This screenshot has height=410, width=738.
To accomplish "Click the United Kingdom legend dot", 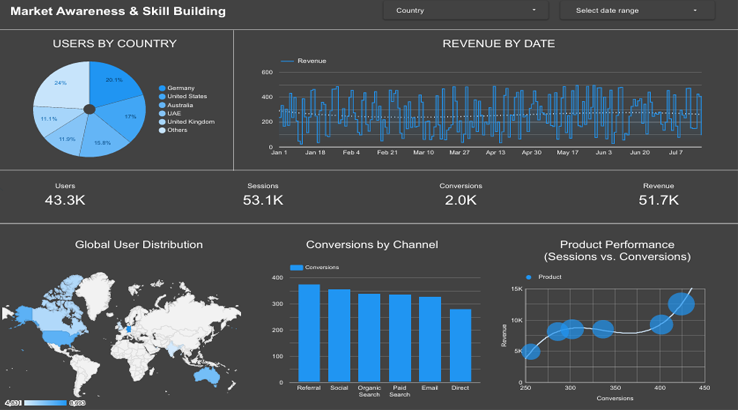I will pos(162,122).
